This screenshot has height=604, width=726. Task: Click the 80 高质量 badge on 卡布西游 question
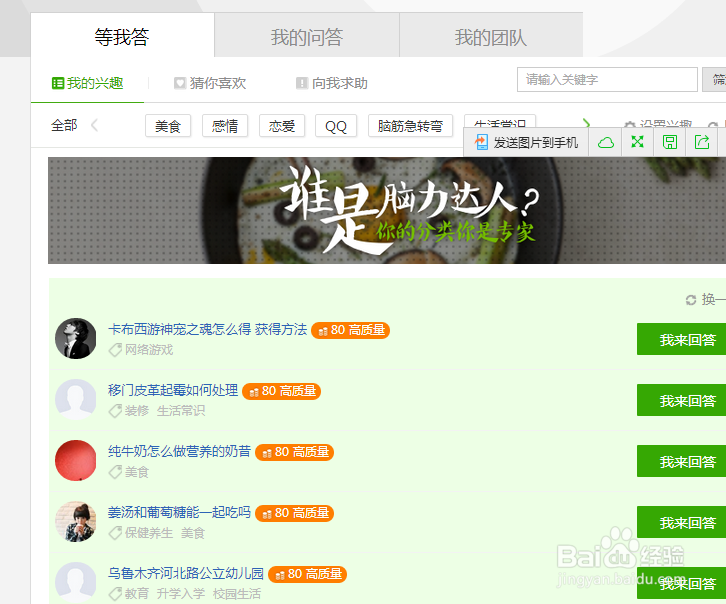(x=350, y=330)
